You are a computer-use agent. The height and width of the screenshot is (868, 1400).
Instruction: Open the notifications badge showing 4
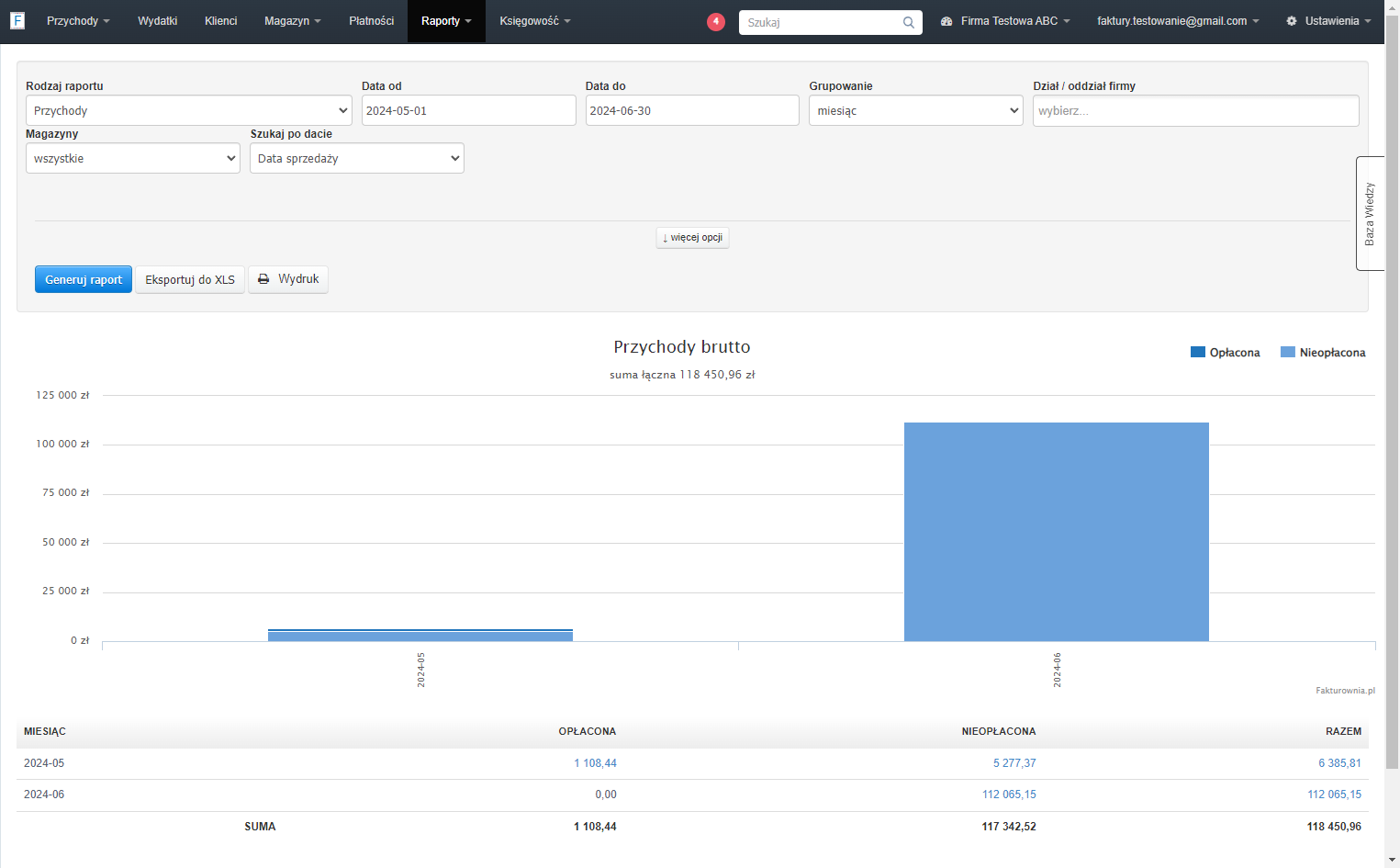click(x=716, y=21)
